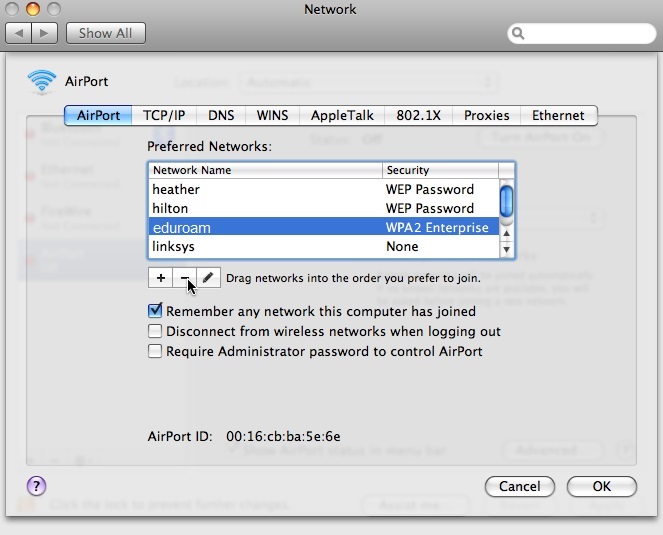Go forward with the right arrow button

[44, 33]
